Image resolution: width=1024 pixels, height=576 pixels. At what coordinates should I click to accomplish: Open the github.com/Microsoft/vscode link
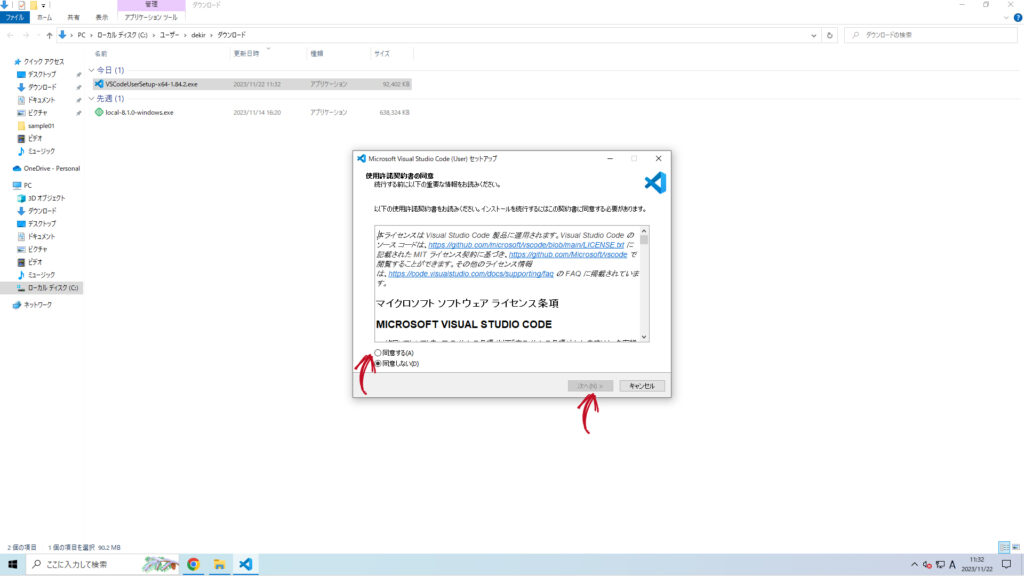(568, 255)
